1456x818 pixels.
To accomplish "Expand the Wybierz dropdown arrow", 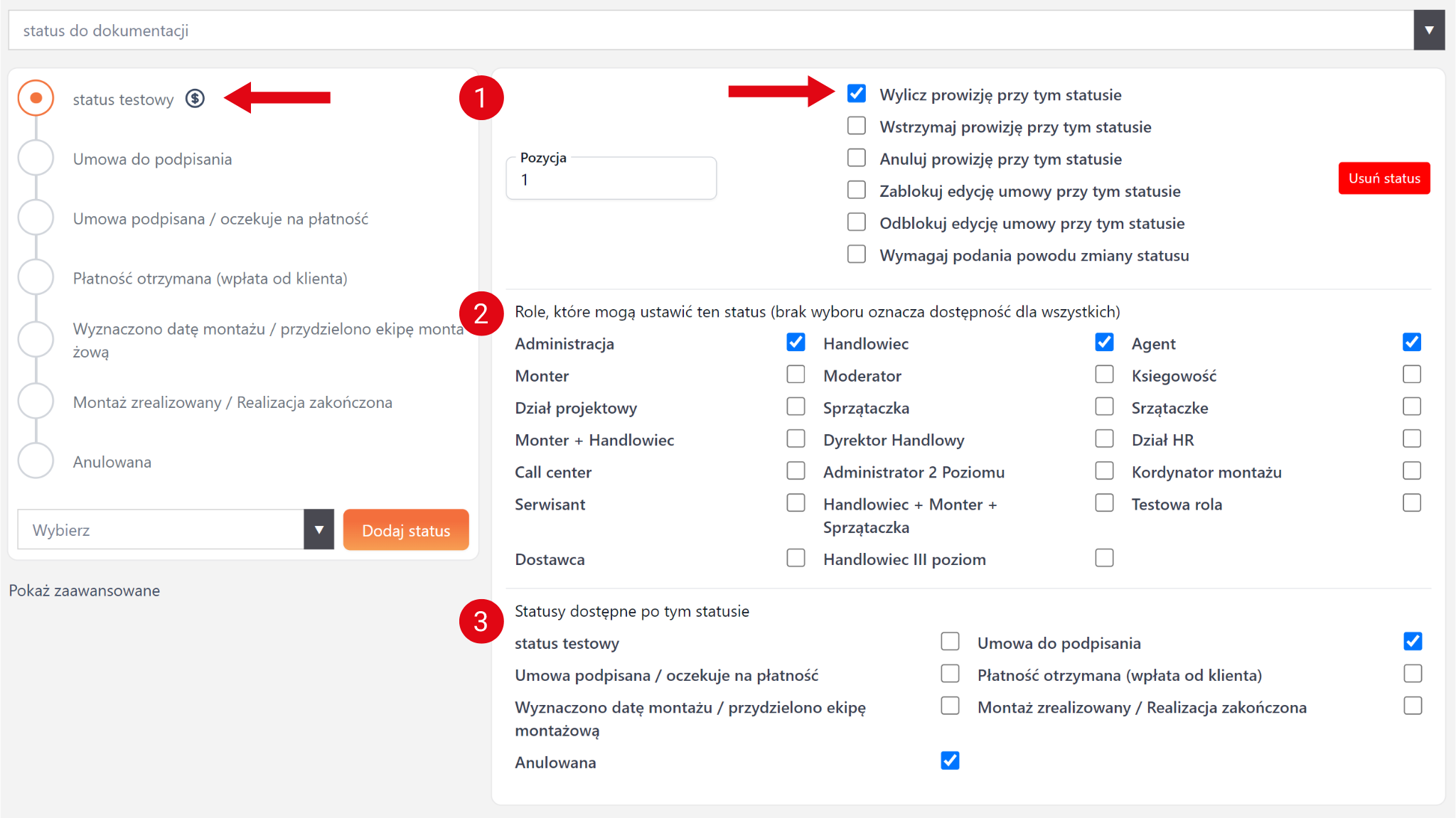I will coord(318,529).
